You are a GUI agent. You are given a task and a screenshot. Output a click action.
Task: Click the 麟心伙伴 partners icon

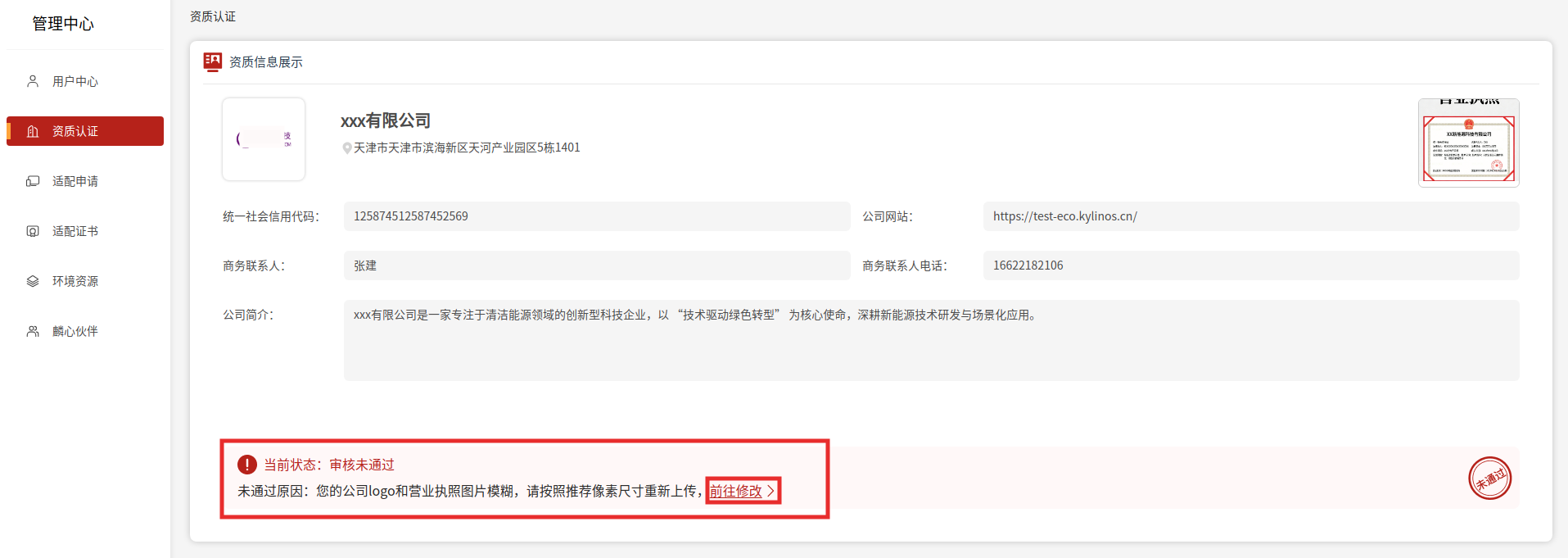tap(33, 331)
